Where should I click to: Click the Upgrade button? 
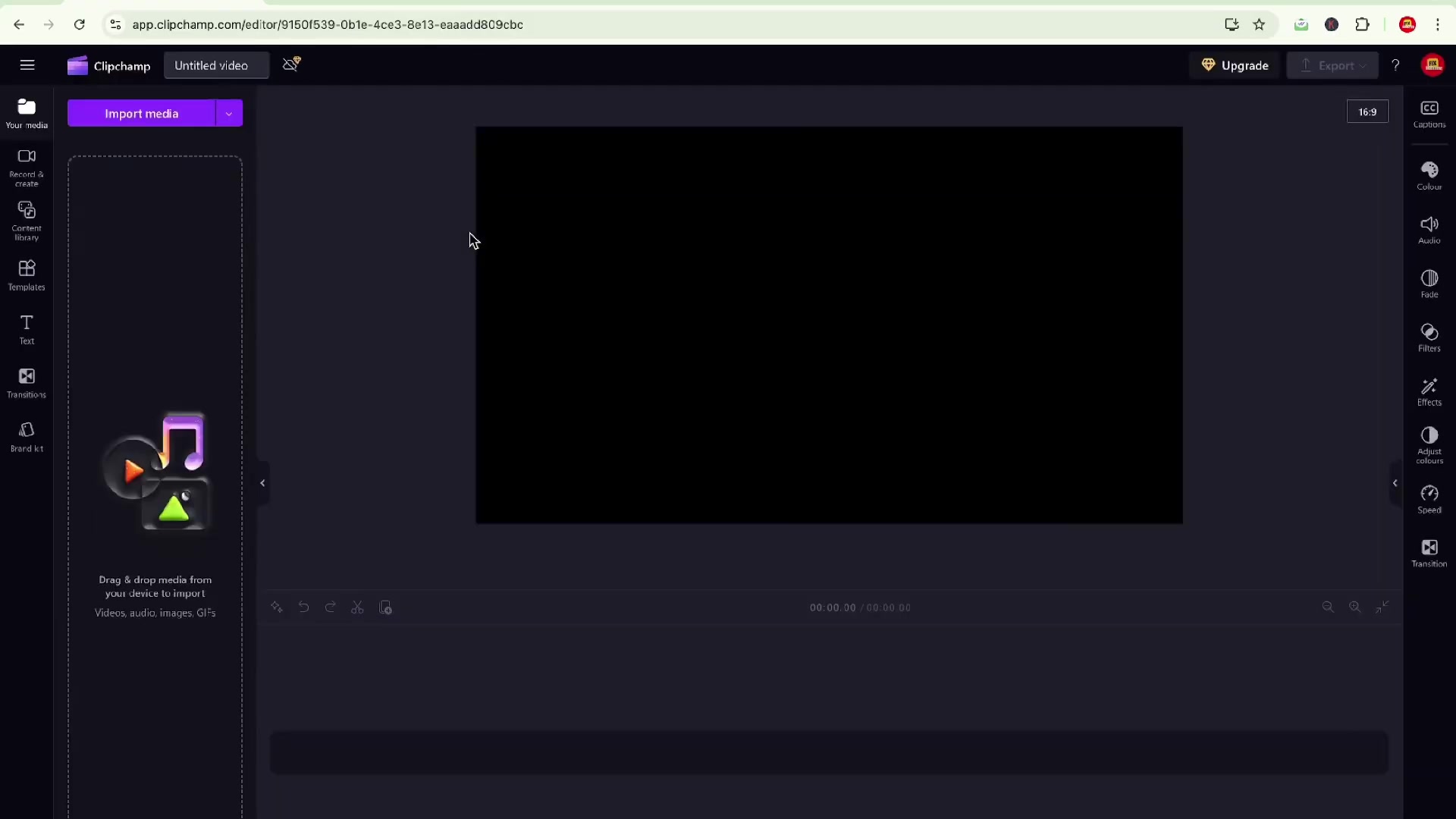pos(1235,65)
